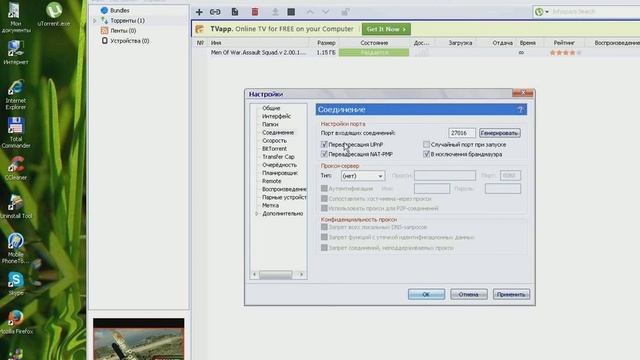Select Парные устройства in settings tree

click(x=284, y=197)
